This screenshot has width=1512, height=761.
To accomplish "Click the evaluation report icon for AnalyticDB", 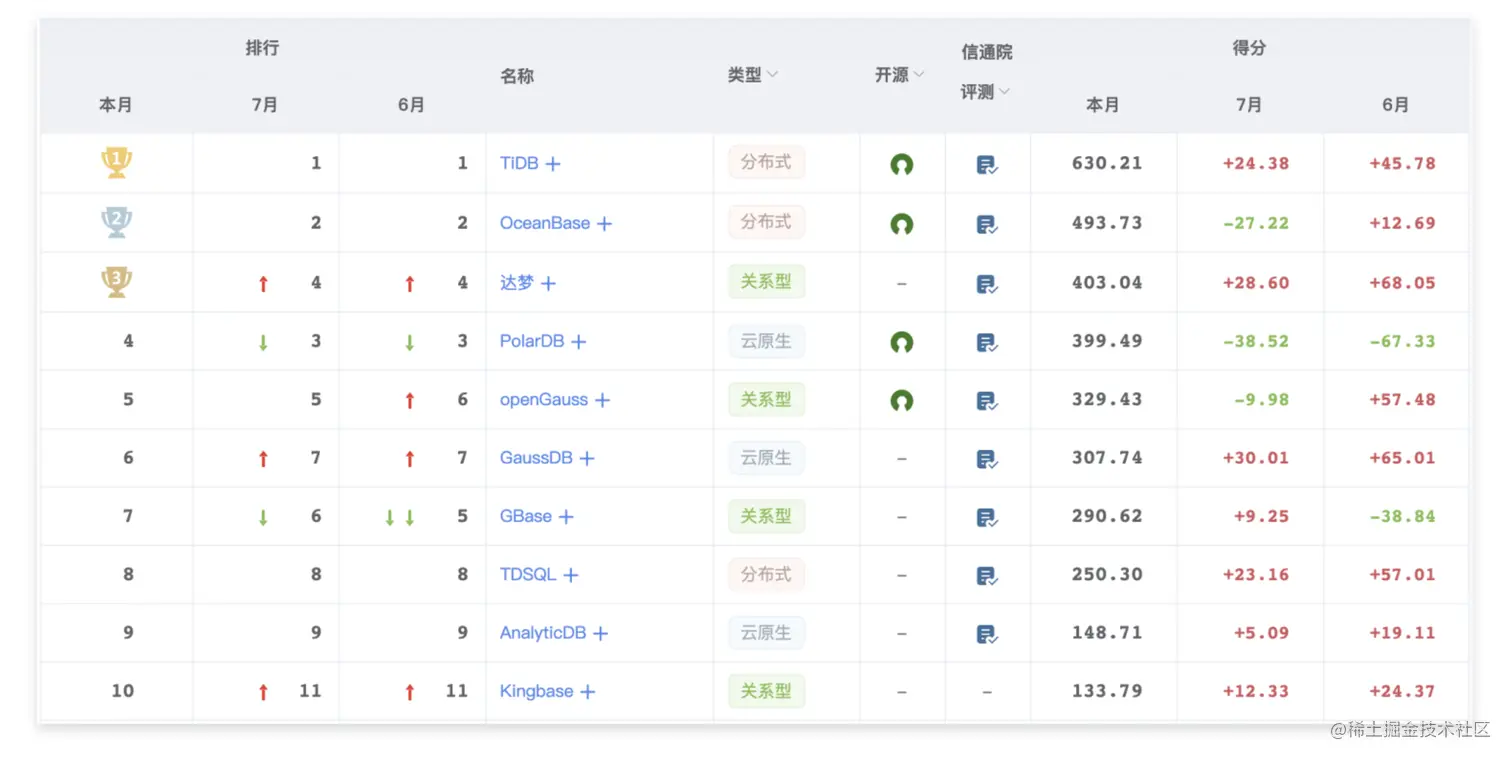I will tap(987, 634).
